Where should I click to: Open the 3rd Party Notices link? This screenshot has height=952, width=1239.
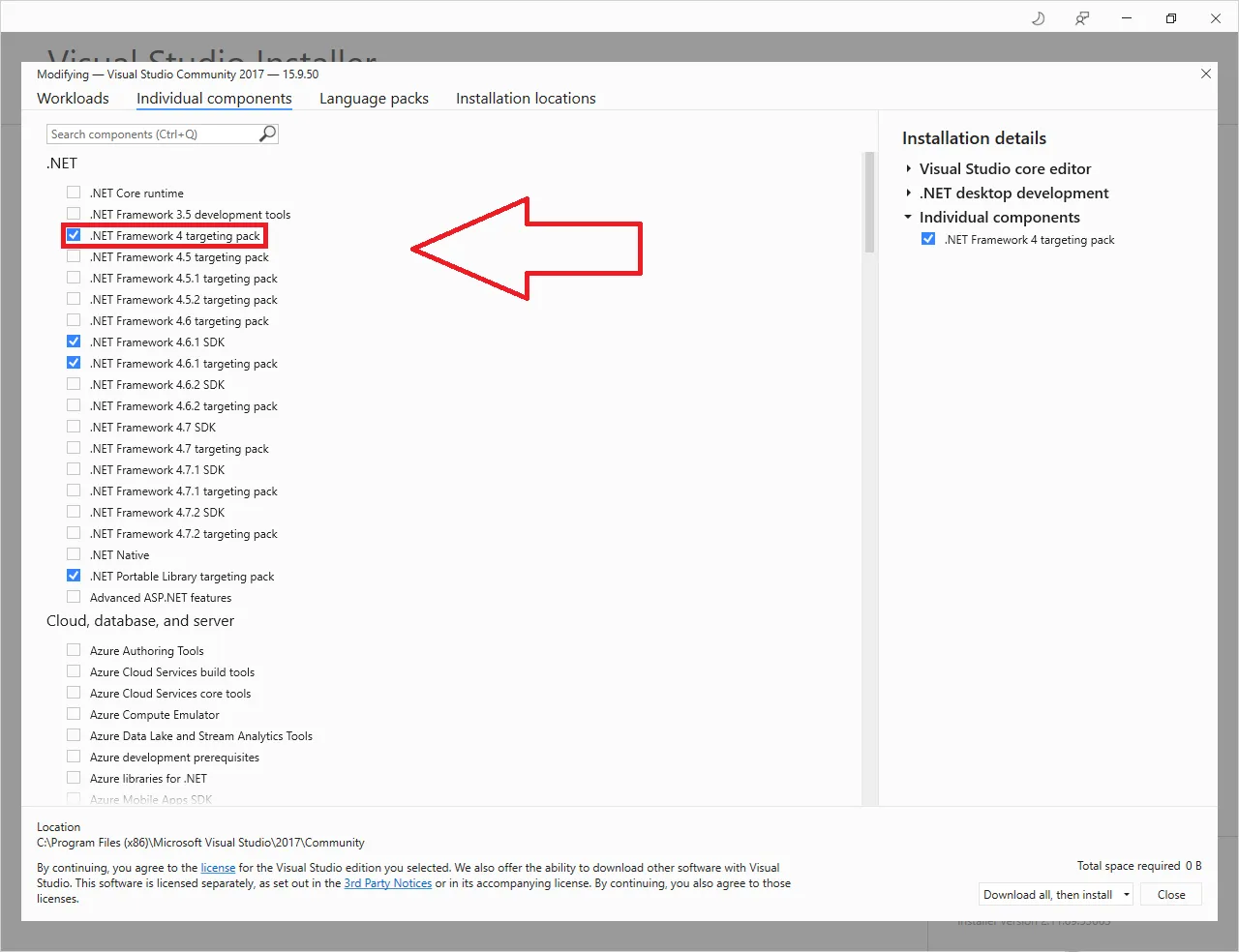388,883
